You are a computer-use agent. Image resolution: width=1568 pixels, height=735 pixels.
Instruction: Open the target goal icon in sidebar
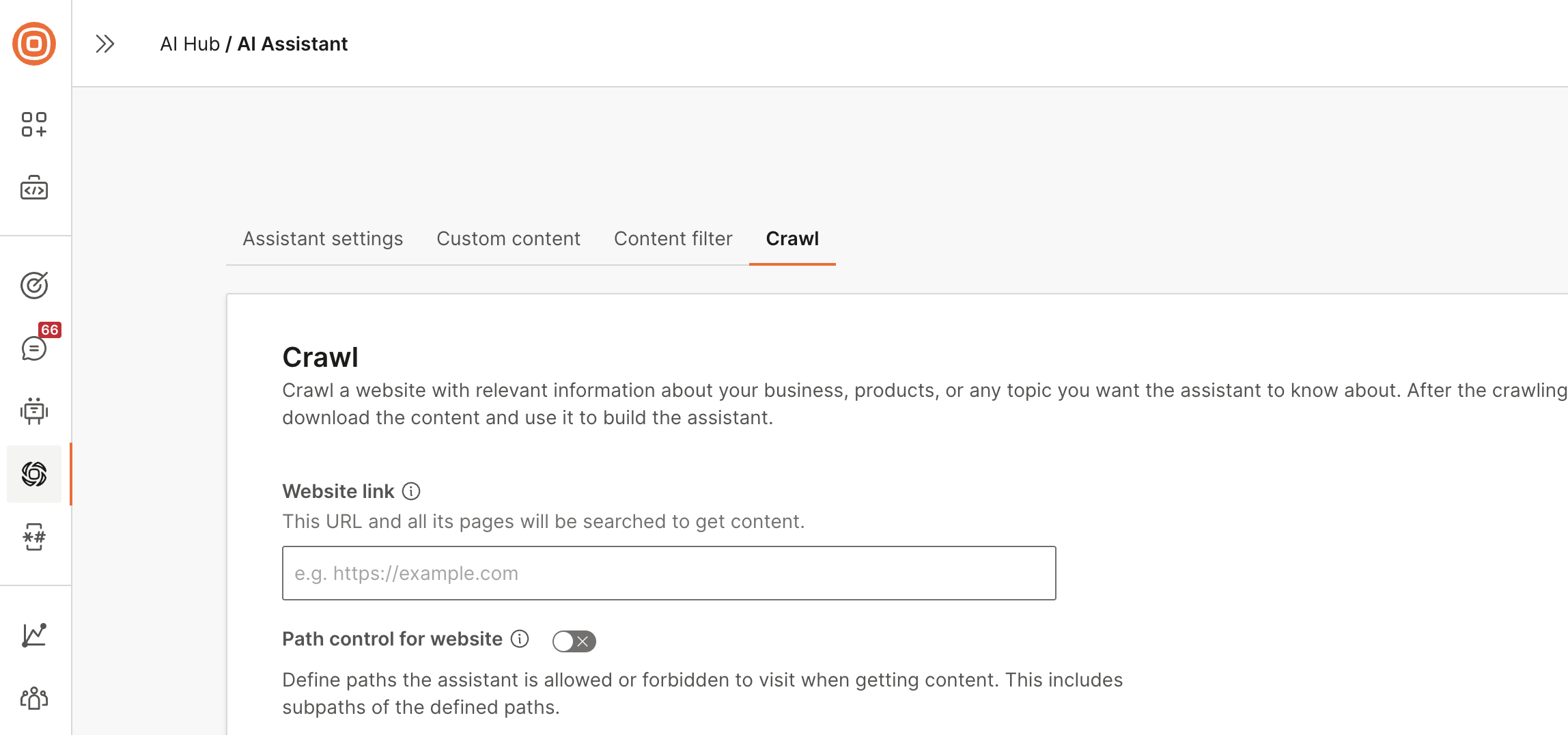[34, 285]
